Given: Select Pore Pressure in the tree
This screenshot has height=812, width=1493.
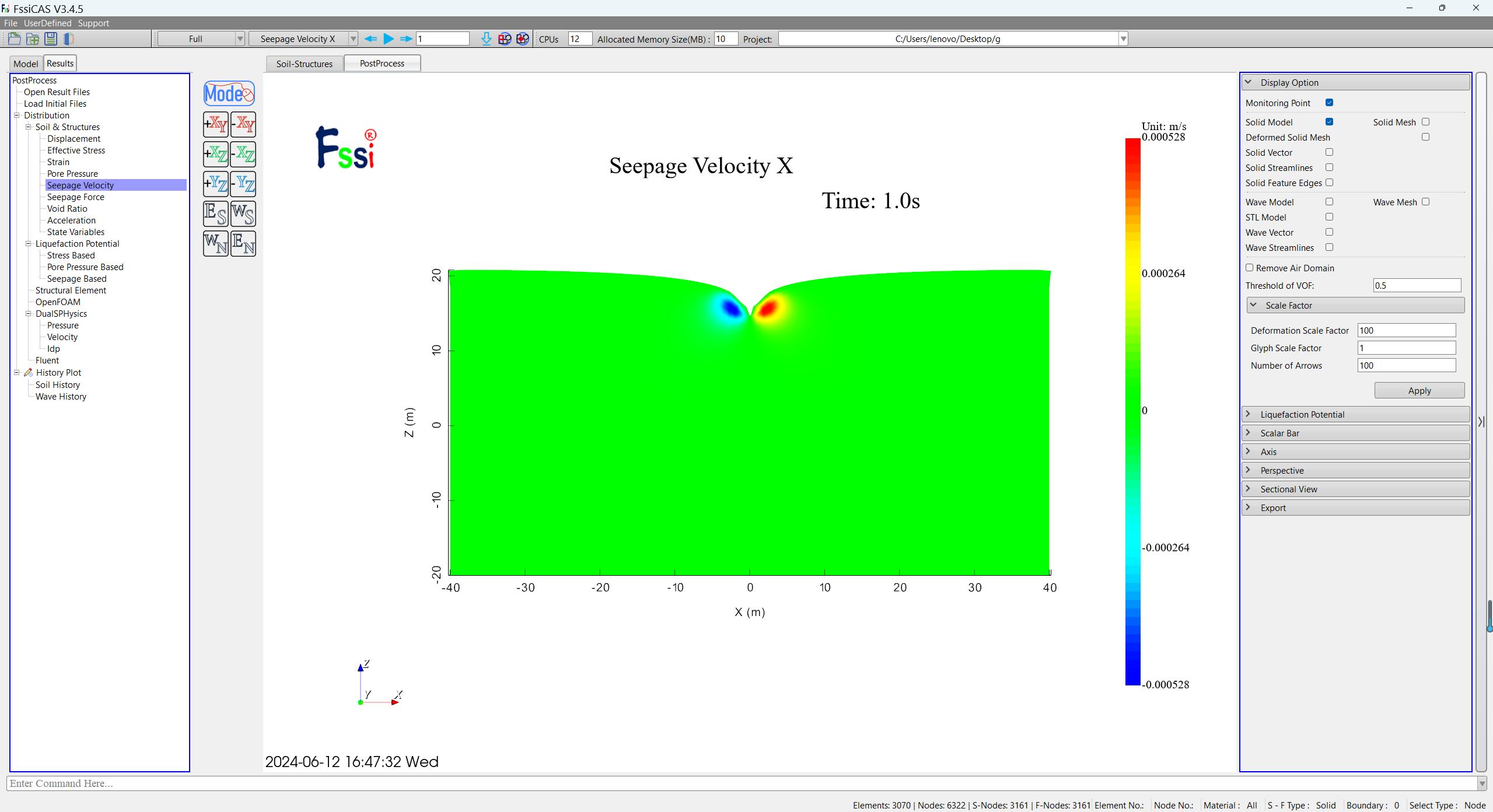Looking at the screenshot, I should tap(72, 174).
